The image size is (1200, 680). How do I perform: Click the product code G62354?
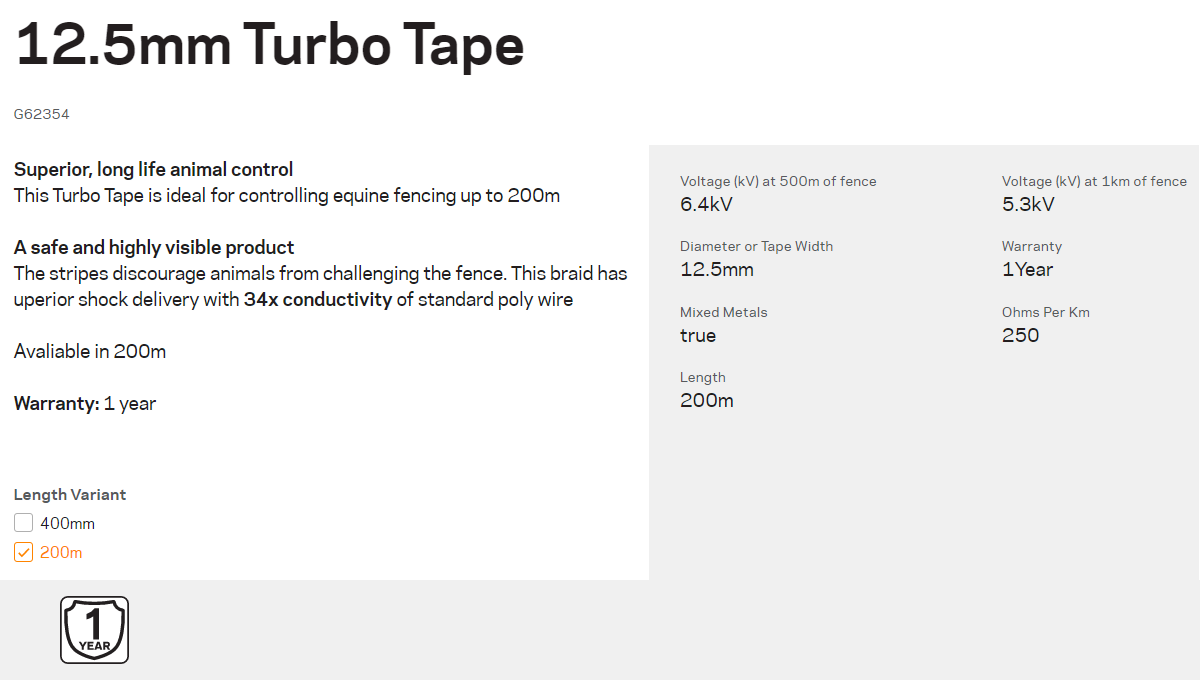coord(41,114)
